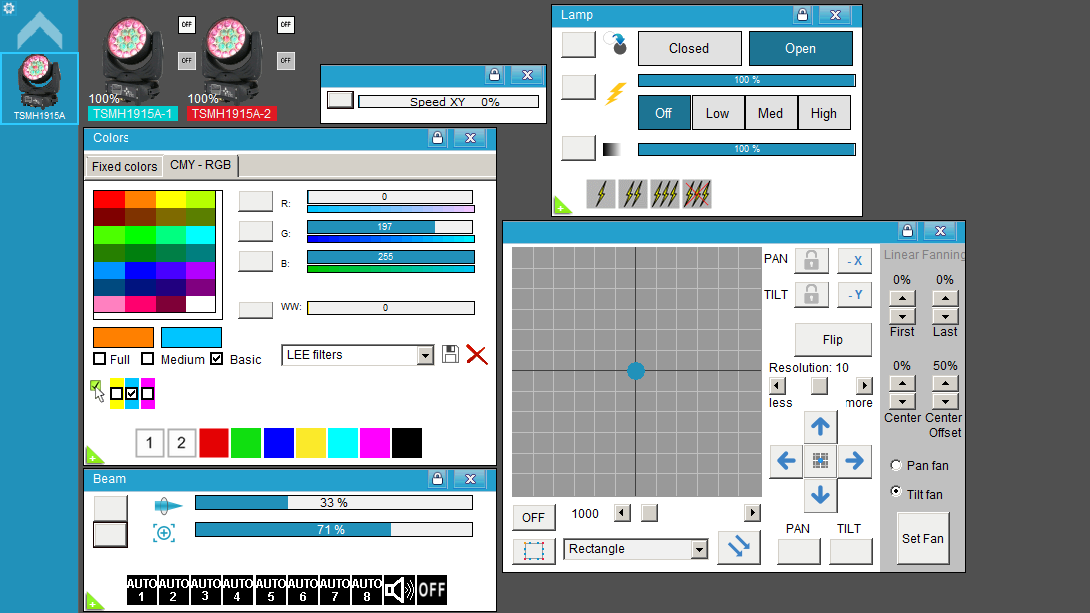Viewport: 1090px width, 613px height.
Task: Adjust the B slider showing 255
Action: pyautogui.click(x=390, y=256)
